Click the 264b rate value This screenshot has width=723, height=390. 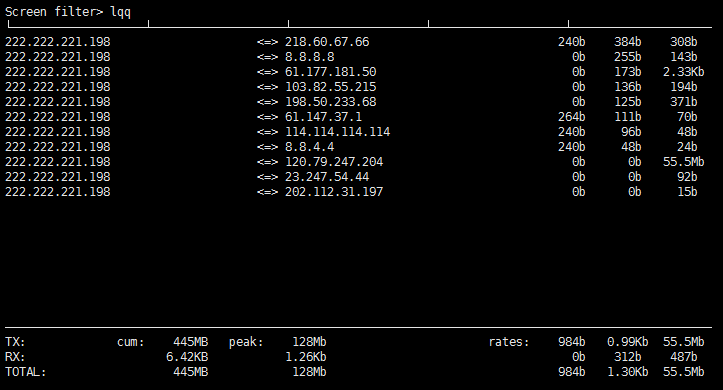point(572,117)
